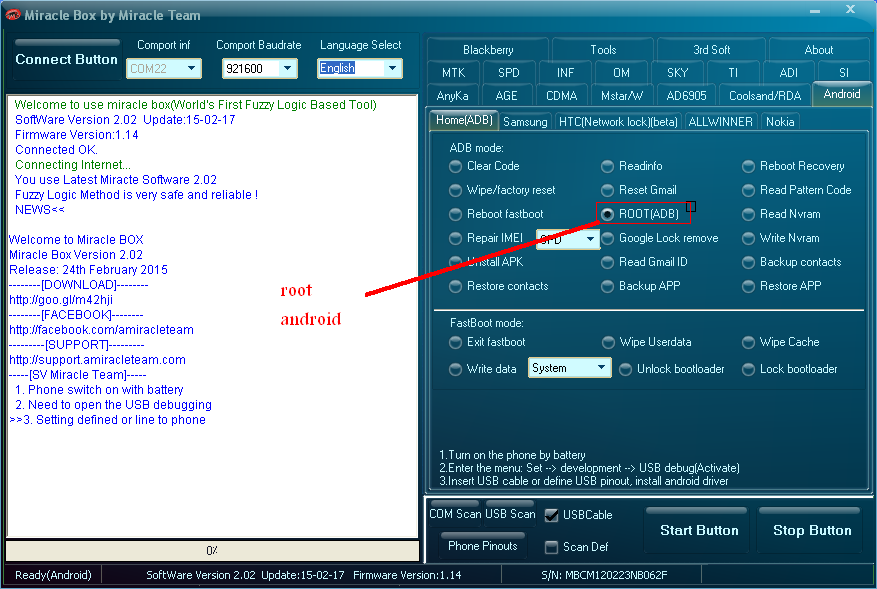Switch to the 3rd Soft tab
The width and height of the screenshot is (877, 589).
pos(711,50)
